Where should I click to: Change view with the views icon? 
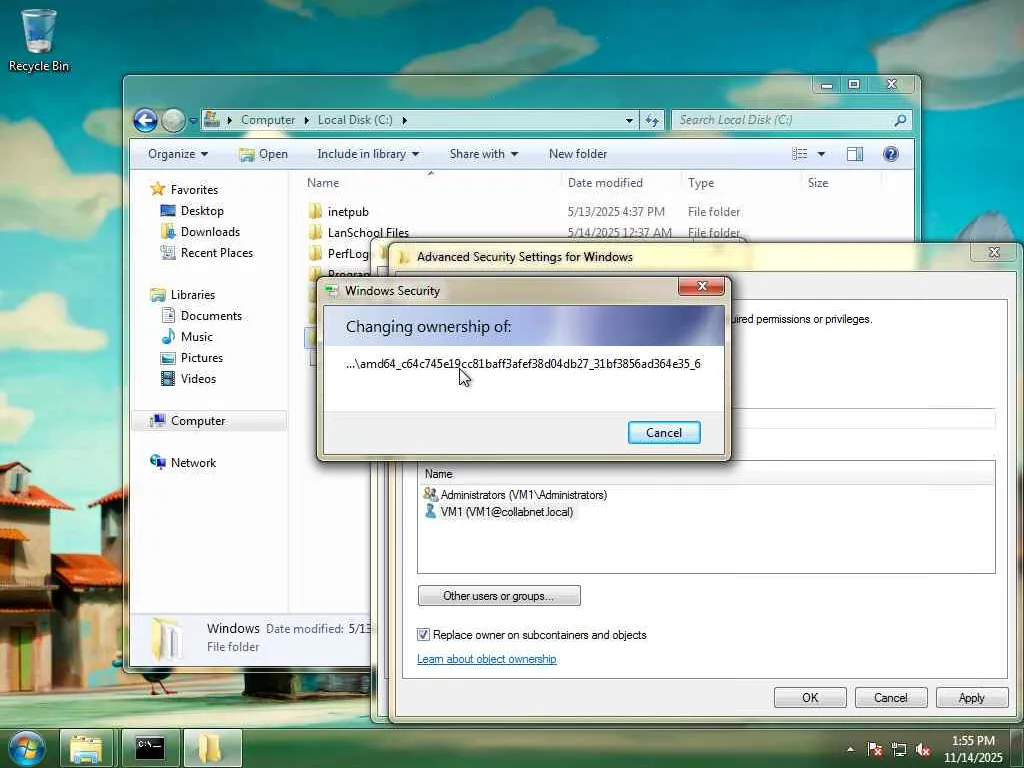799,154
